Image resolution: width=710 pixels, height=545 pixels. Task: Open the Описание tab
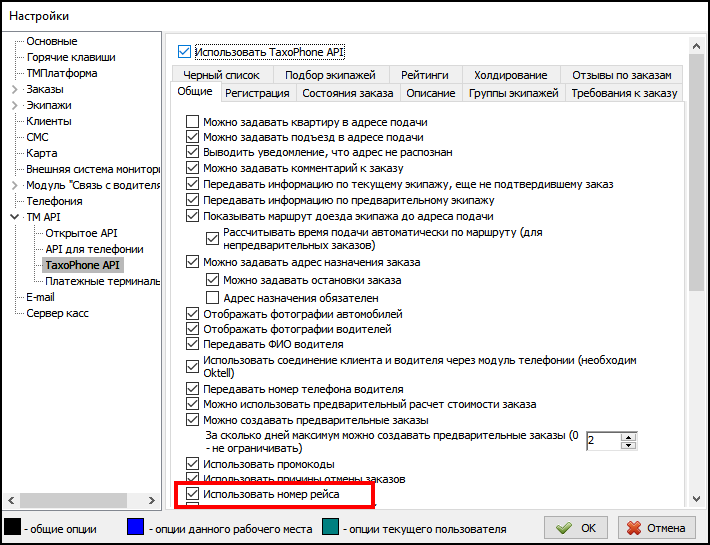(431, 93)
